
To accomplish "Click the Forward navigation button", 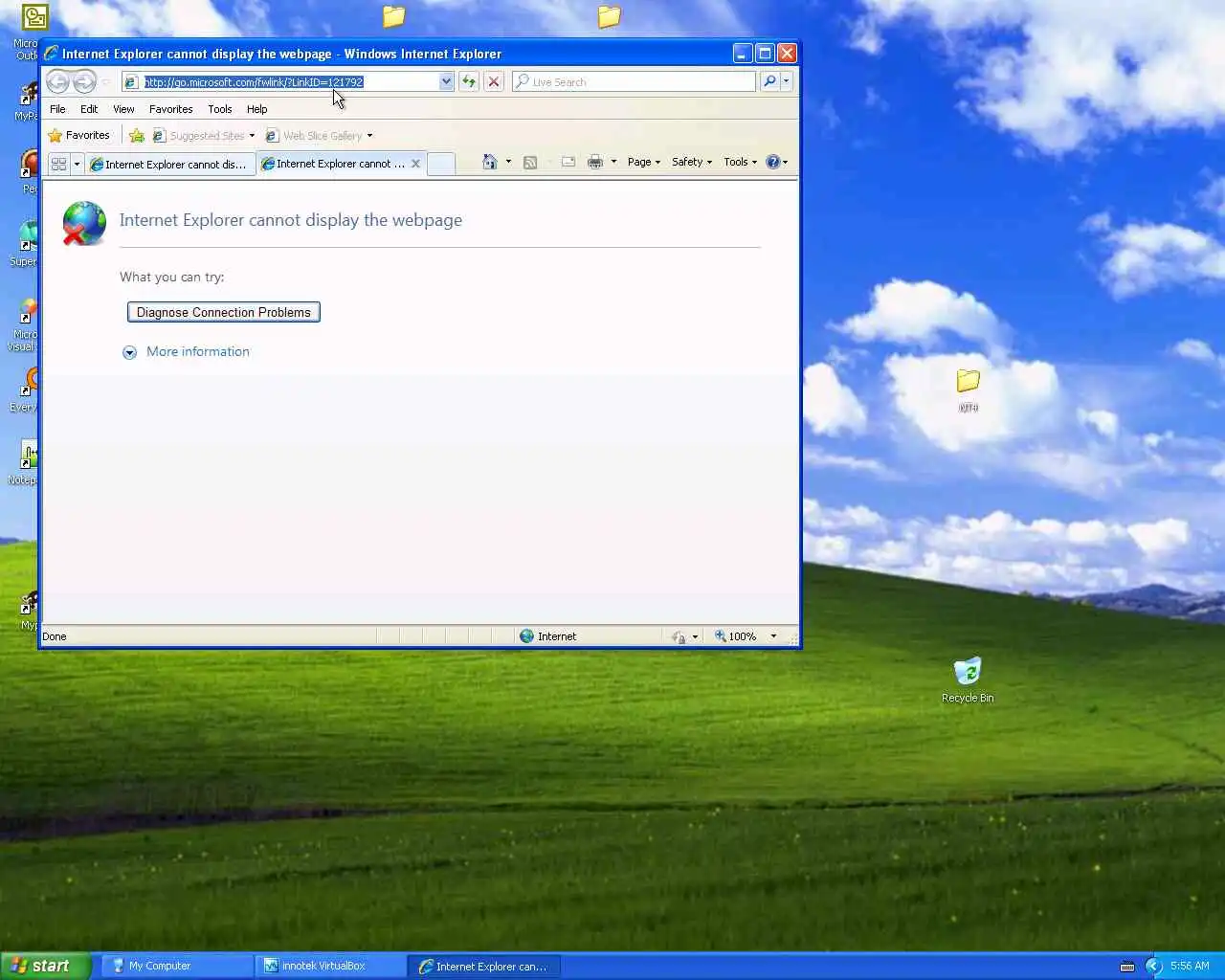I will [x=84, y=82].
